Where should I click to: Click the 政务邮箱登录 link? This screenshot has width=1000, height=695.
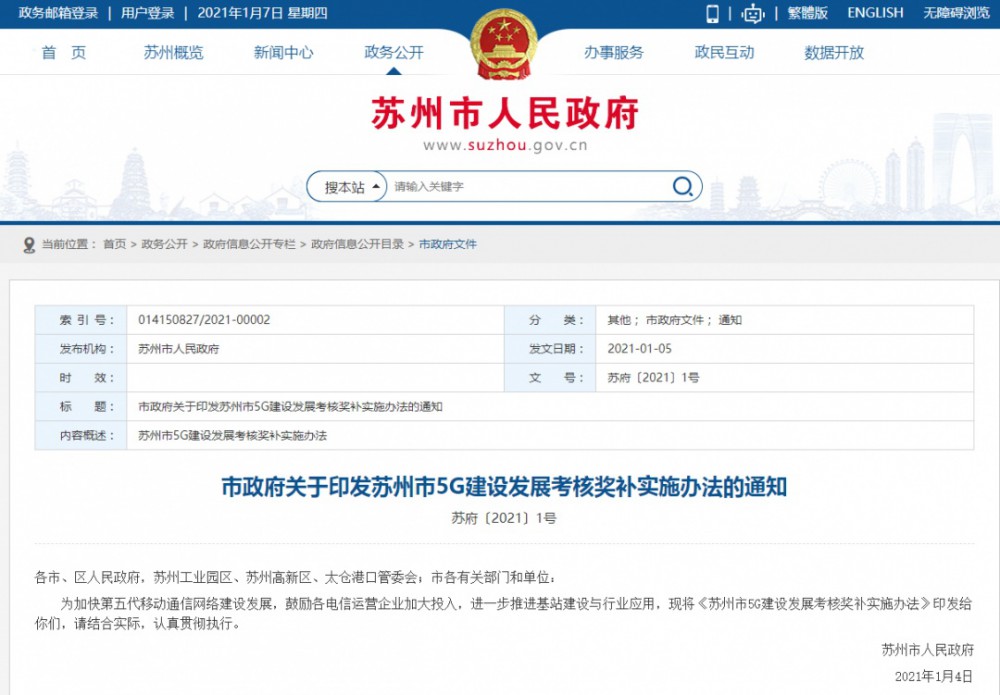[58, 13]
